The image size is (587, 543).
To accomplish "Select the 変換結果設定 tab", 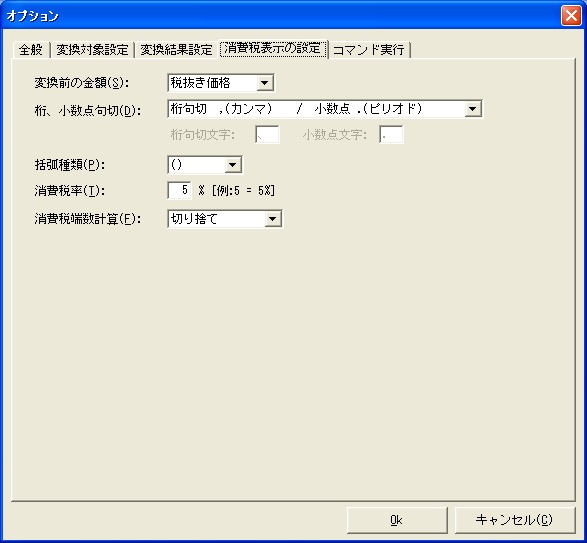I will click(x=176, y=50).
